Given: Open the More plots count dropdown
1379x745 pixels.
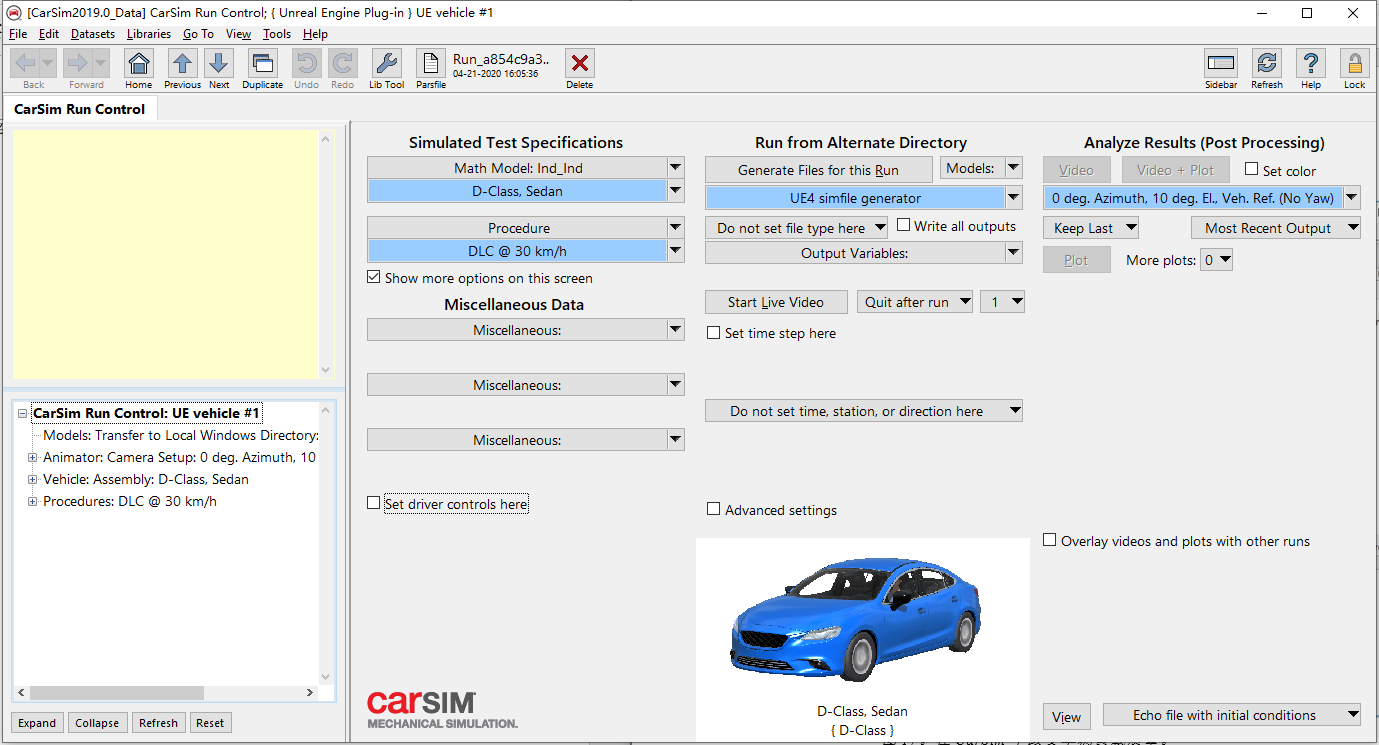Looking at the screenshot, I should click(1217, 260).
